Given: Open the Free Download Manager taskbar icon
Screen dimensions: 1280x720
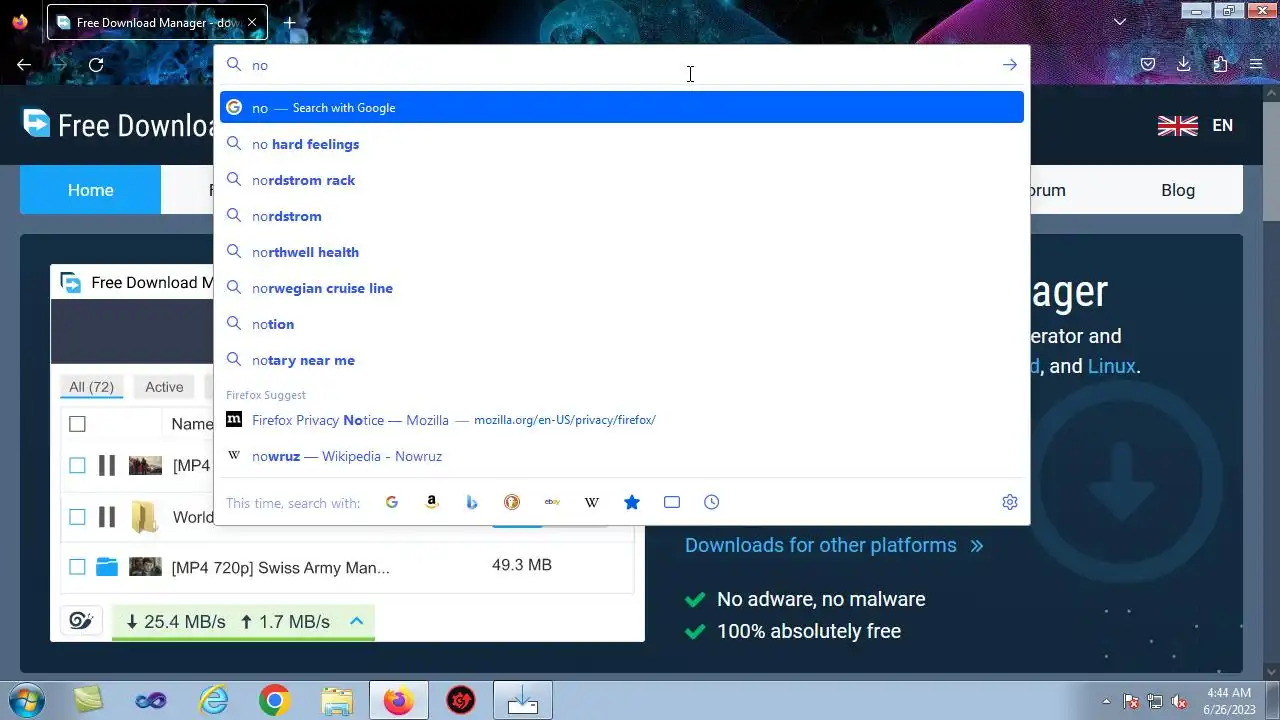Looking at the screenshot, I should [523, 701].
